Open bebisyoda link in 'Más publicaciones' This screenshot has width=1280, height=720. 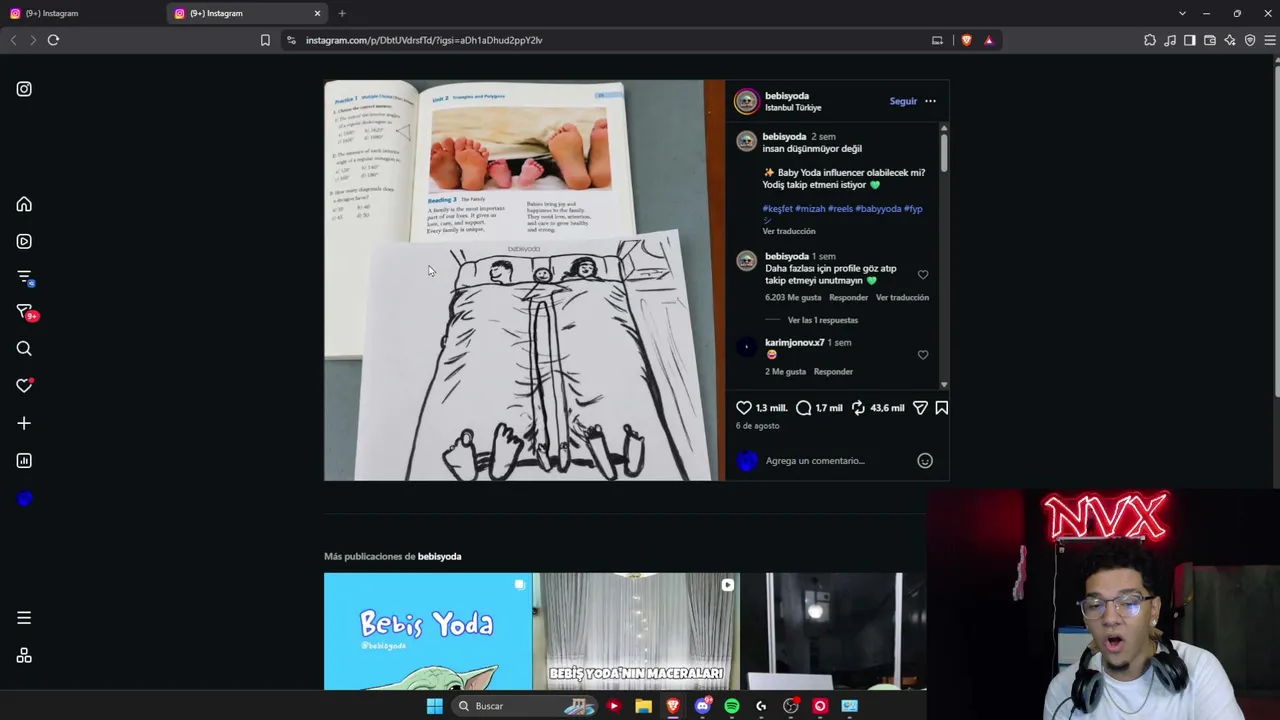(x=439, y=557)
